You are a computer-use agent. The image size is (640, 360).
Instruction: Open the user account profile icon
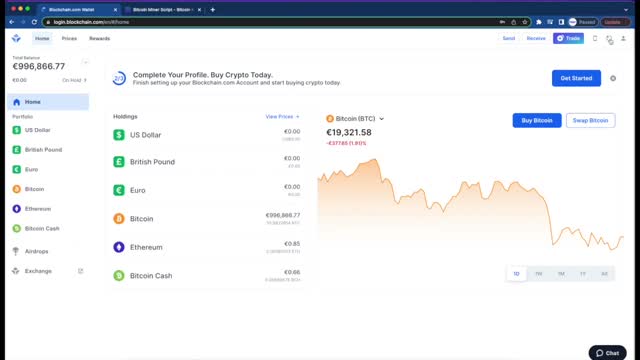pos(623,38)
